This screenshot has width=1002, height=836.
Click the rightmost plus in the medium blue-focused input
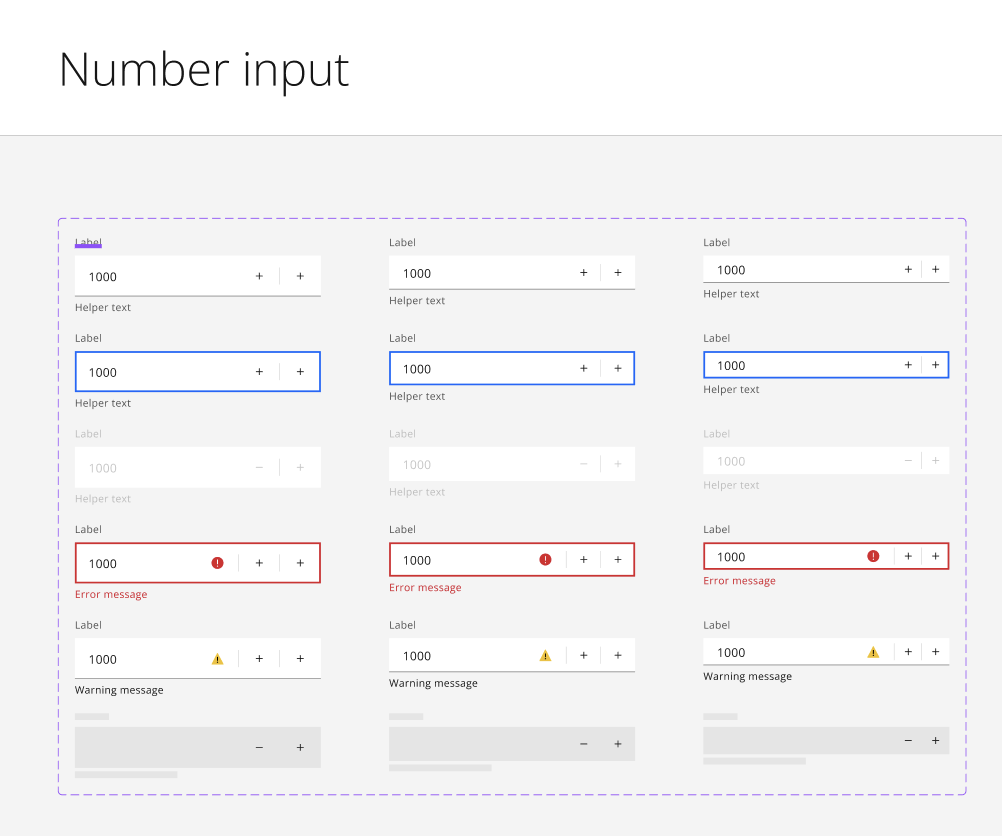tap(618, 368)
